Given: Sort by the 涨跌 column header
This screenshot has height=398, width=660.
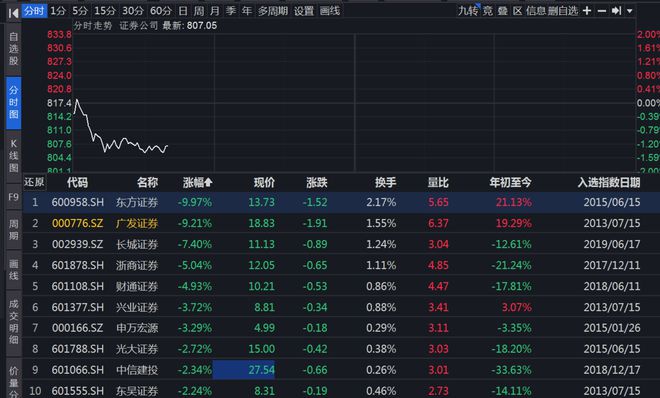Looking at the screenshot, I should coord(317,183).
